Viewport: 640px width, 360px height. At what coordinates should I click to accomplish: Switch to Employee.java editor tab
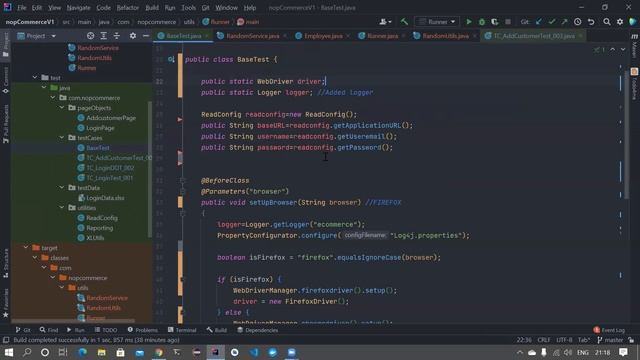point(323,36)
